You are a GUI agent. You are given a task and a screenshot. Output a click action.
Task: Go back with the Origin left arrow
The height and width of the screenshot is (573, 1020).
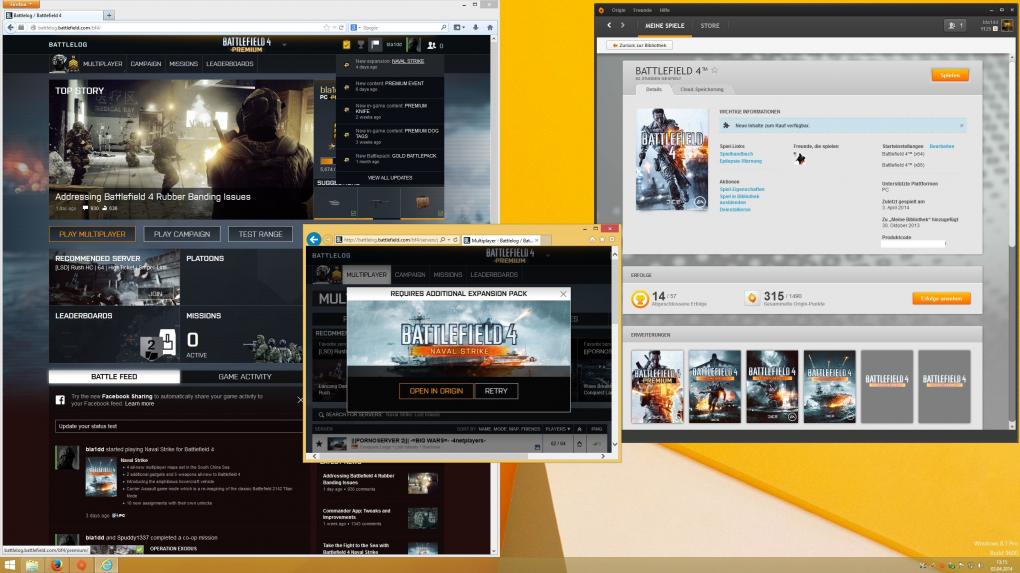click(609, 25)
